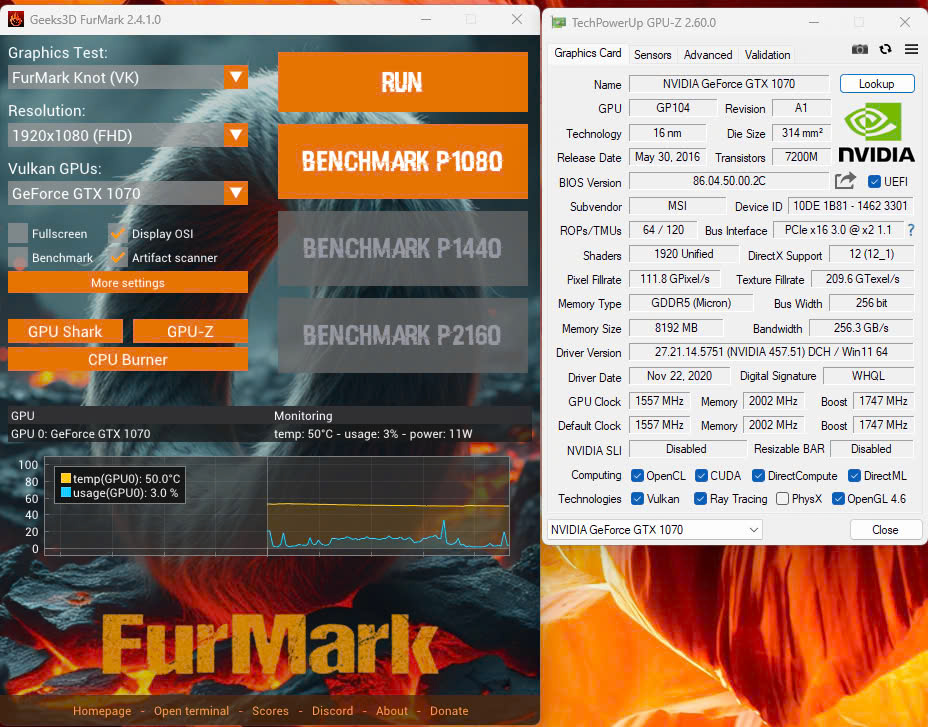The width and height of the screenshot is (928, 727).
Task: Open the Resolution dropdown arrow
Action: click(x=235, y=135)
